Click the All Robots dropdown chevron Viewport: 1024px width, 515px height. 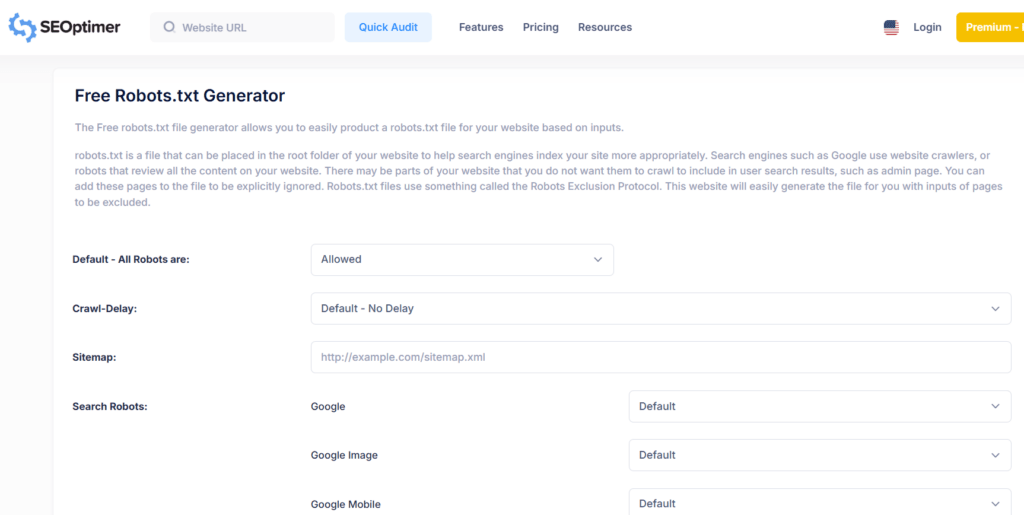coord(598,260)
